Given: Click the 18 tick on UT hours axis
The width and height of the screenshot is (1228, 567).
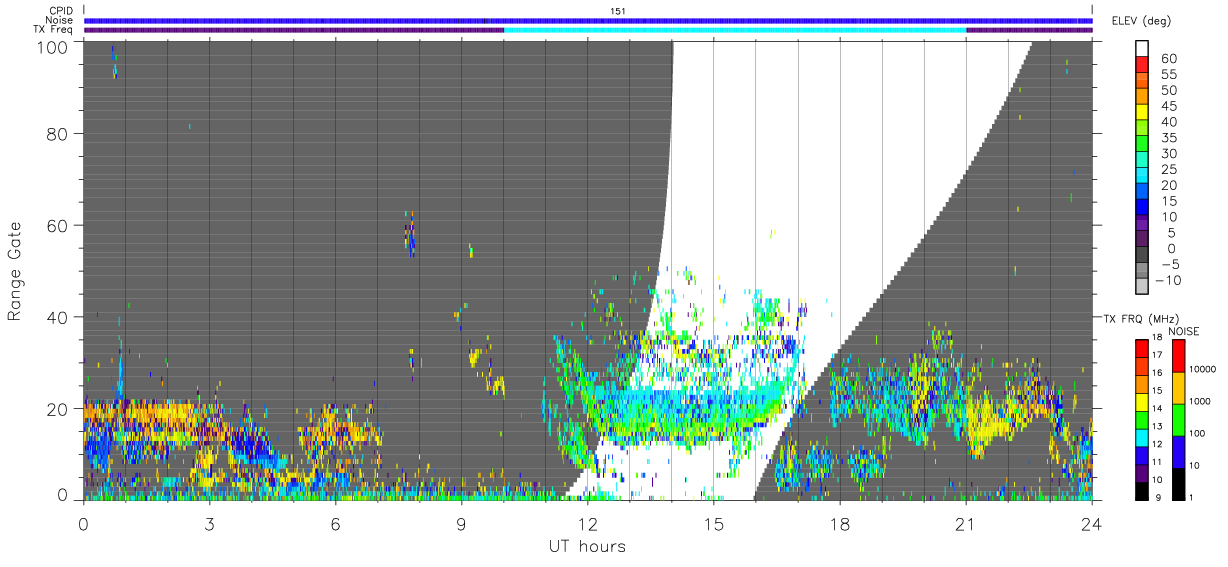Looking at the screenshot, I should click(x=840, y=523).
